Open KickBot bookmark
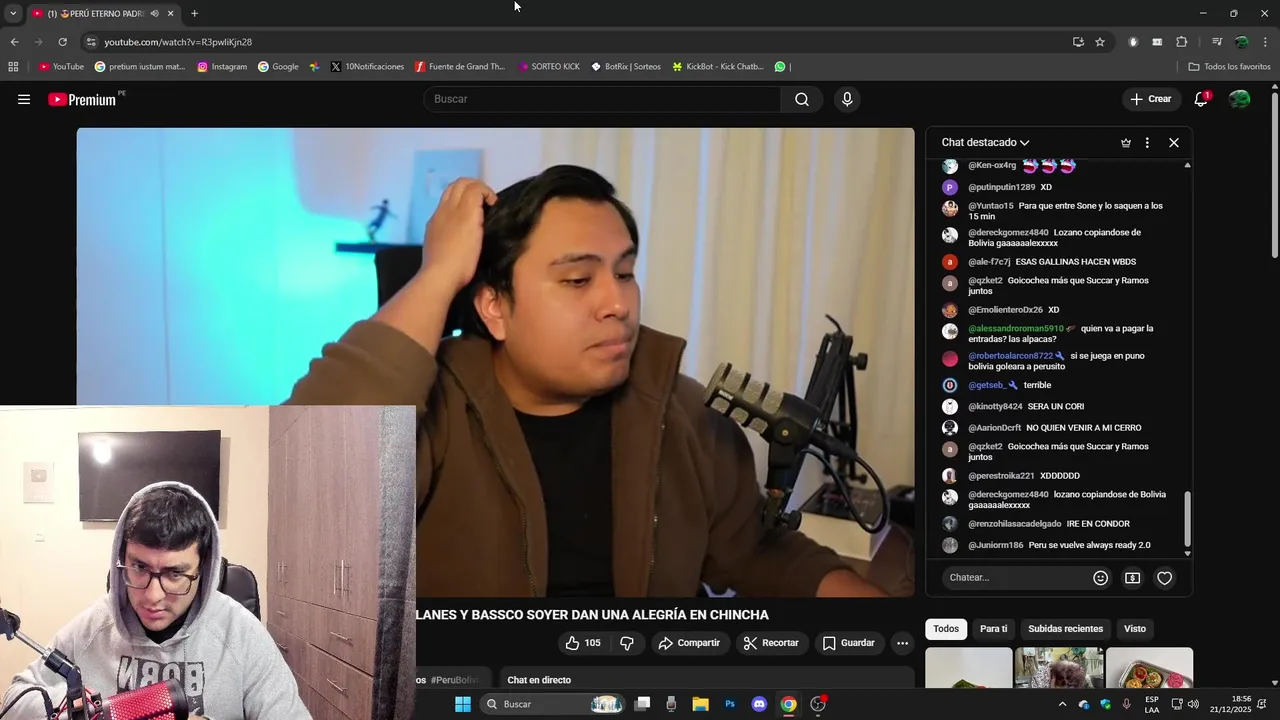 pos(718,67)
